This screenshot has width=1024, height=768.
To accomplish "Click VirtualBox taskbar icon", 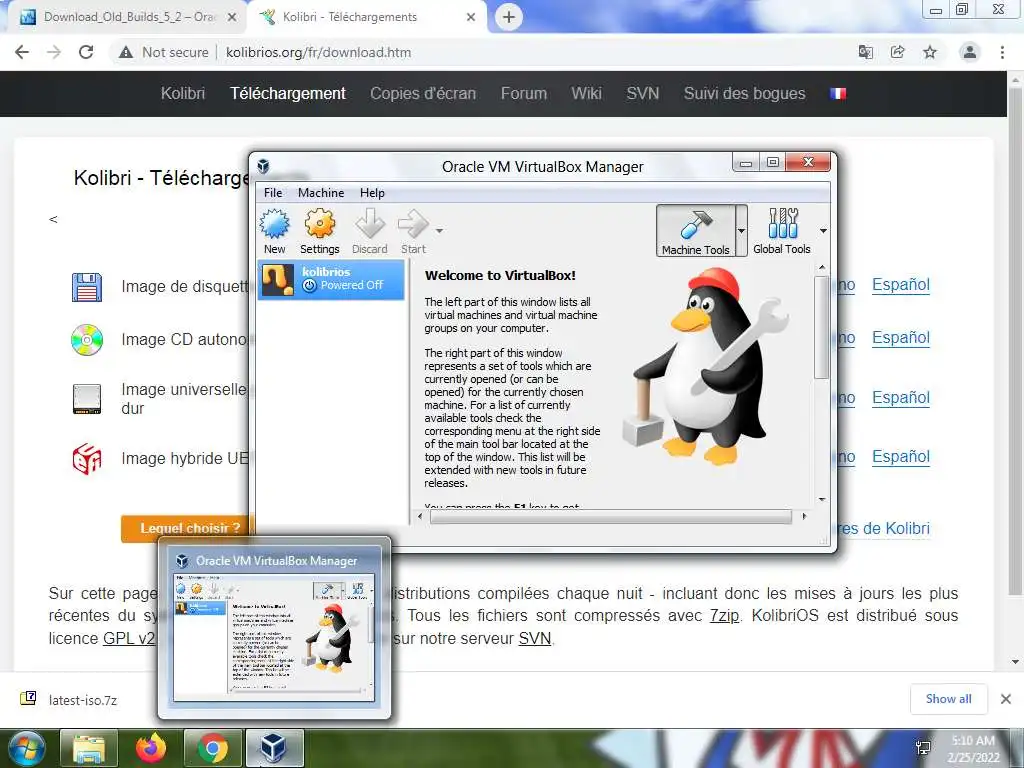I will 274,748.
